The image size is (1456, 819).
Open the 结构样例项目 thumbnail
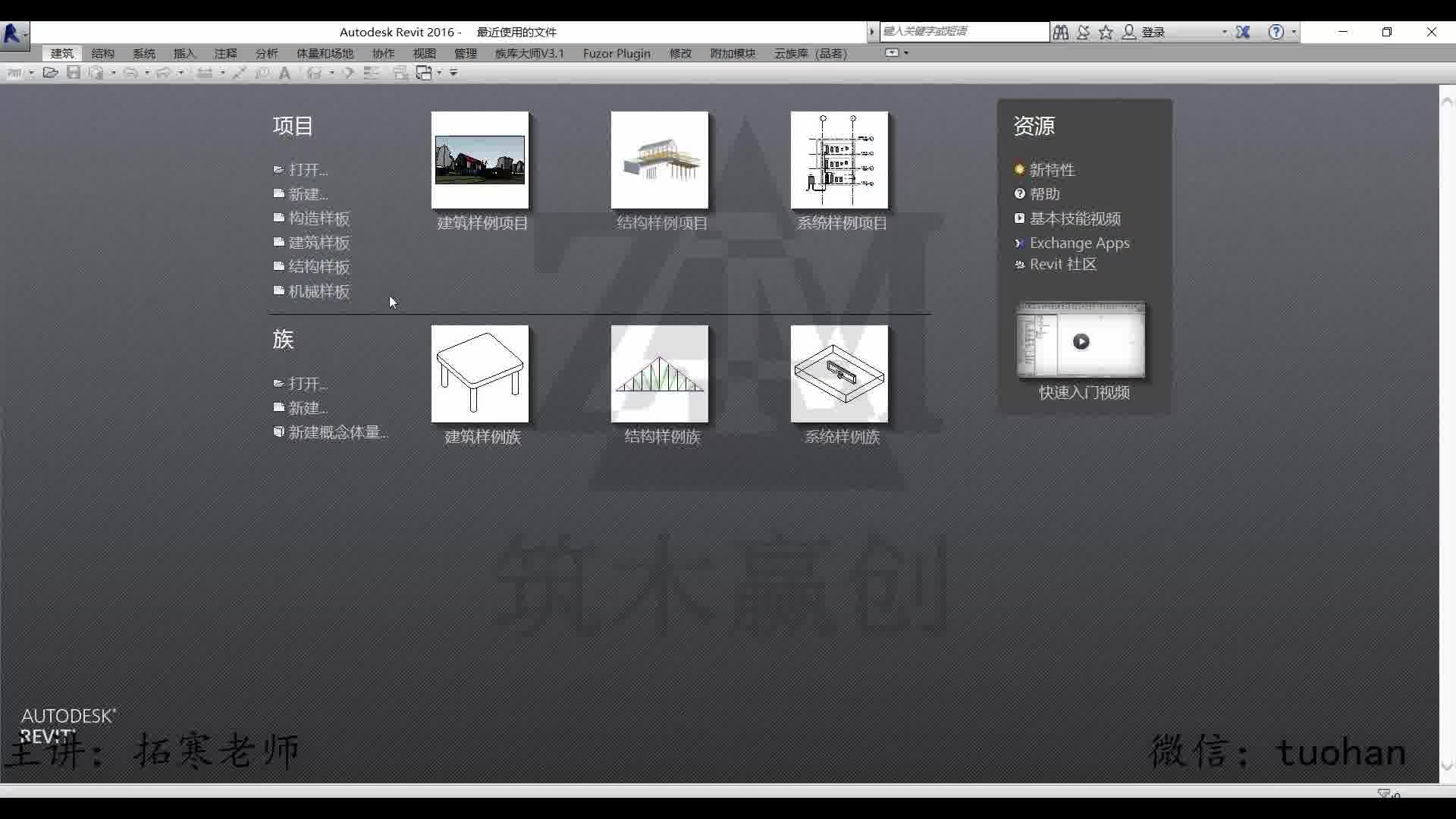coord(660,160)
